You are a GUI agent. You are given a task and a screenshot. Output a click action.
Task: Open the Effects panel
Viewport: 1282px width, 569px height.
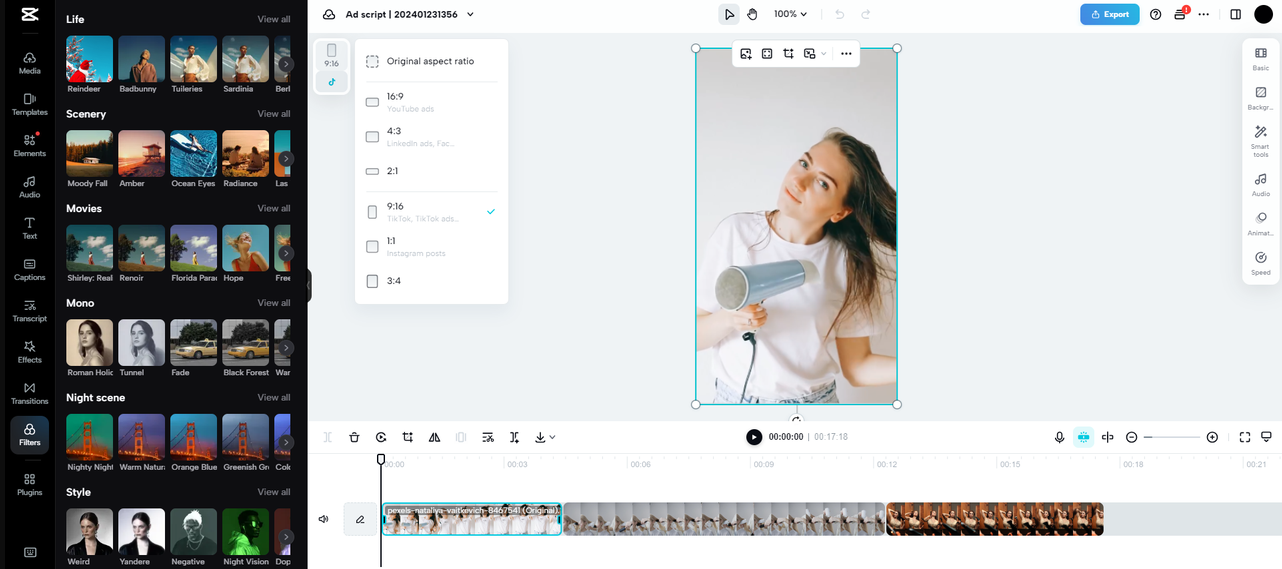coord(30,352)
